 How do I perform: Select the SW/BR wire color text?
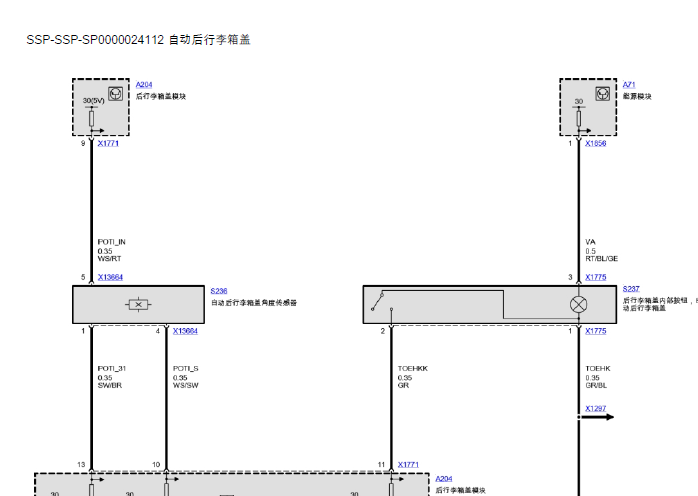click(110, 386)
